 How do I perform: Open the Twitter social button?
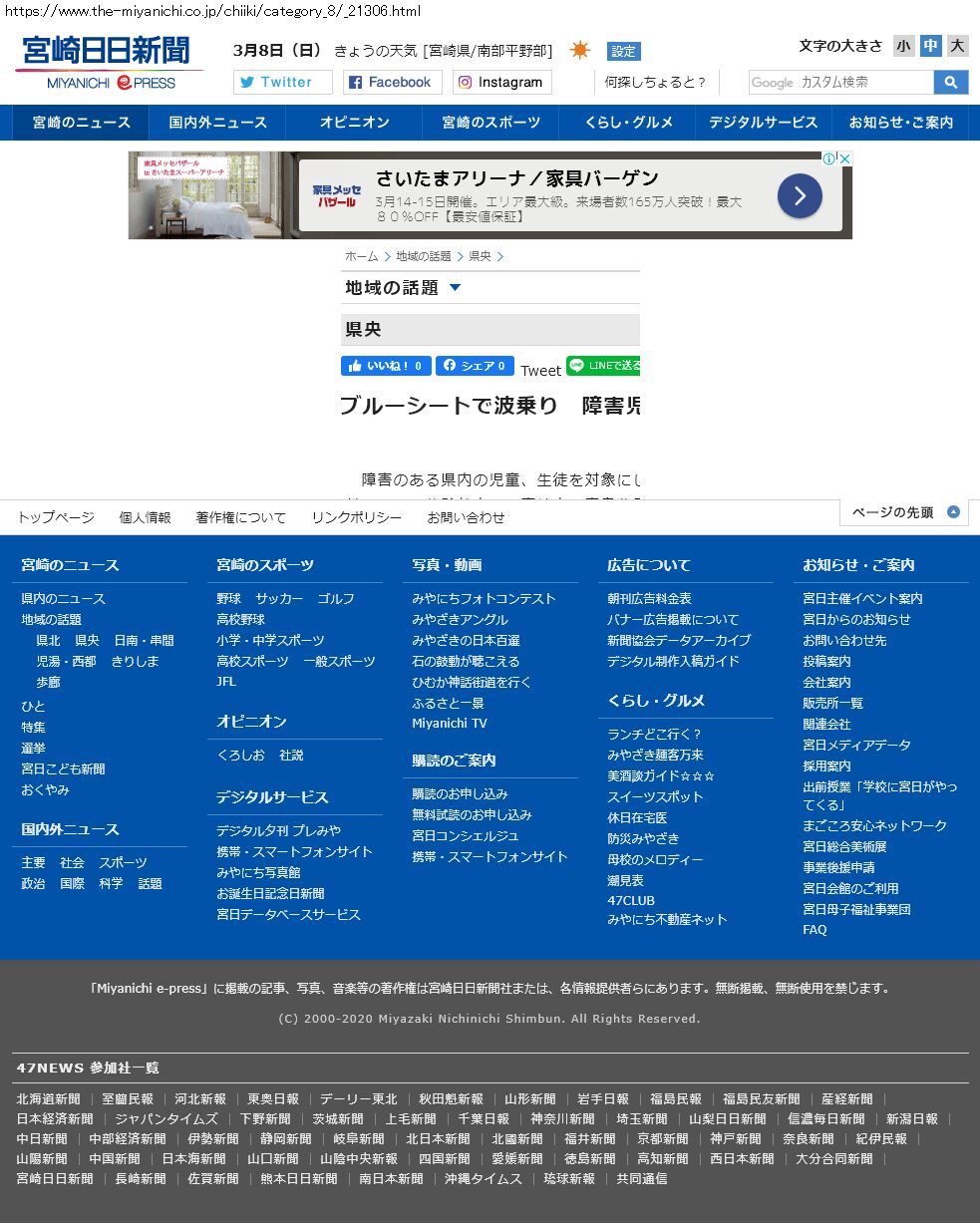pos(283,82)
